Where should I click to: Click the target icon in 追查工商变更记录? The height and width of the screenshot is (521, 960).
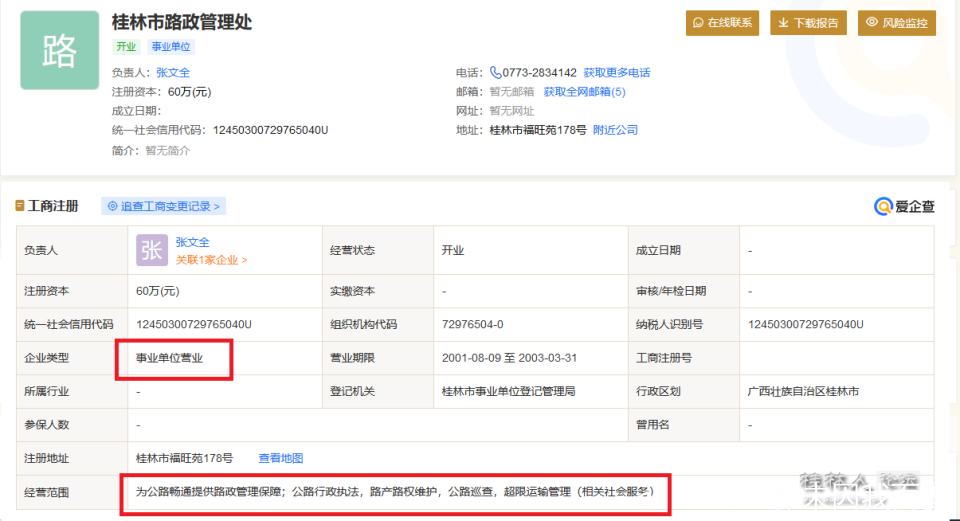(x=112, y=207)
